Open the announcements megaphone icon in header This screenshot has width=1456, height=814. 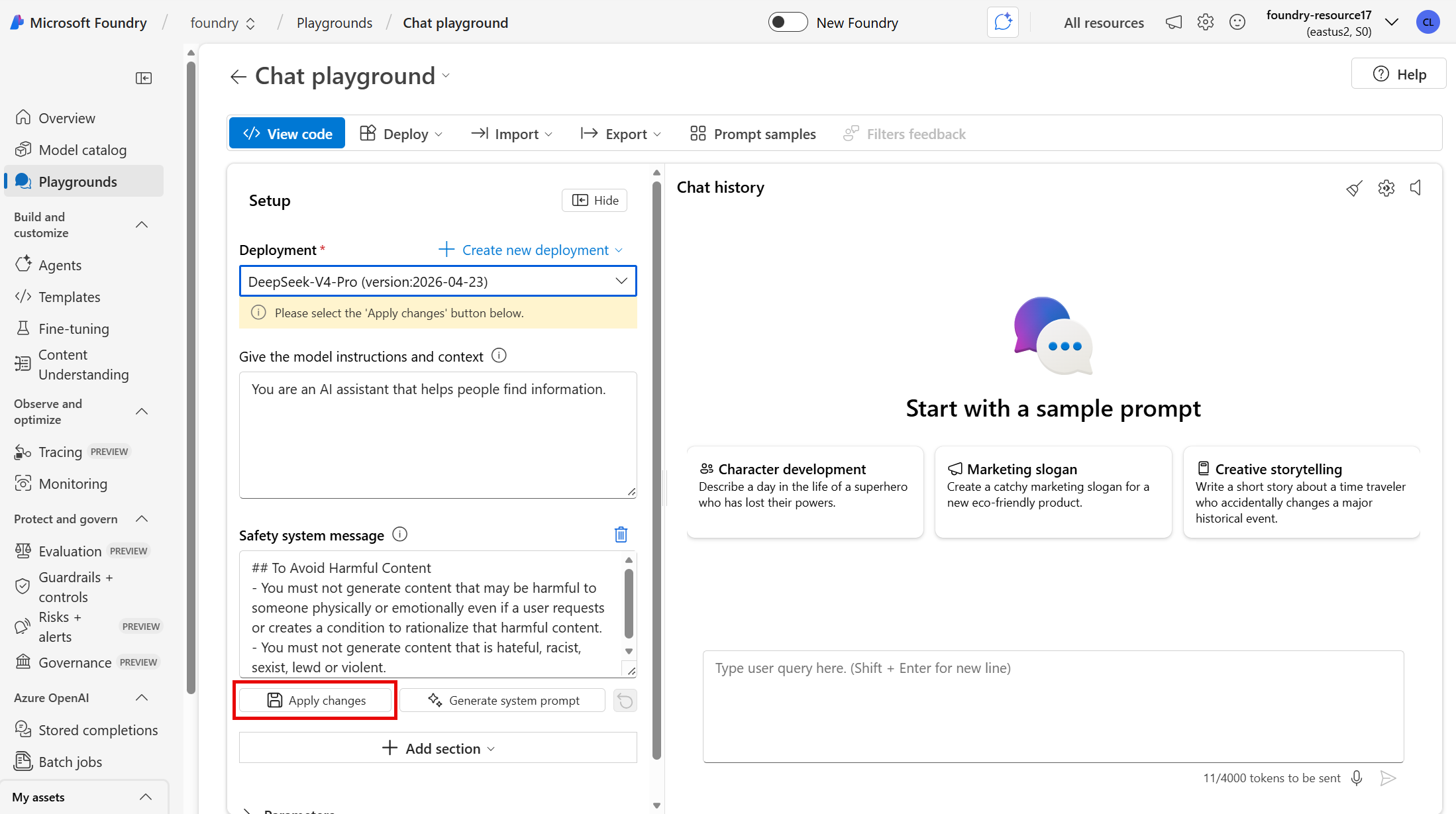[x=1174, y=23]
